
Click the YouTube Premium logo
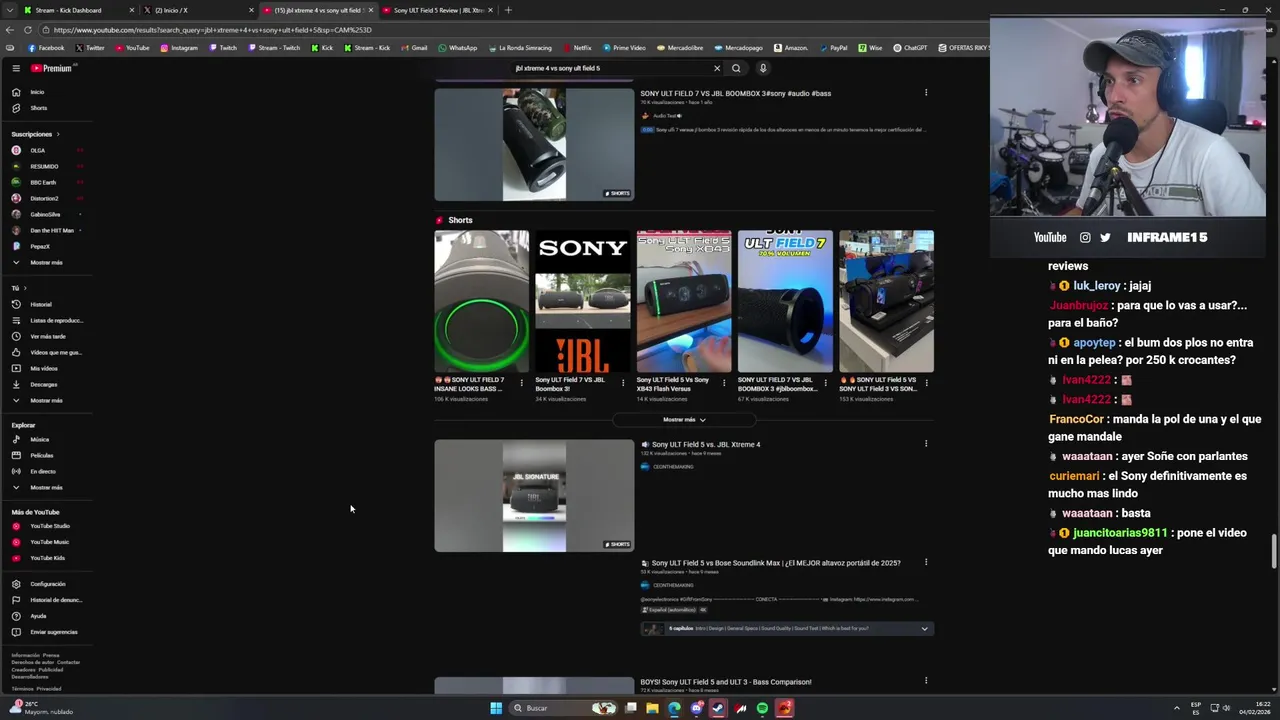click(53, 68)
